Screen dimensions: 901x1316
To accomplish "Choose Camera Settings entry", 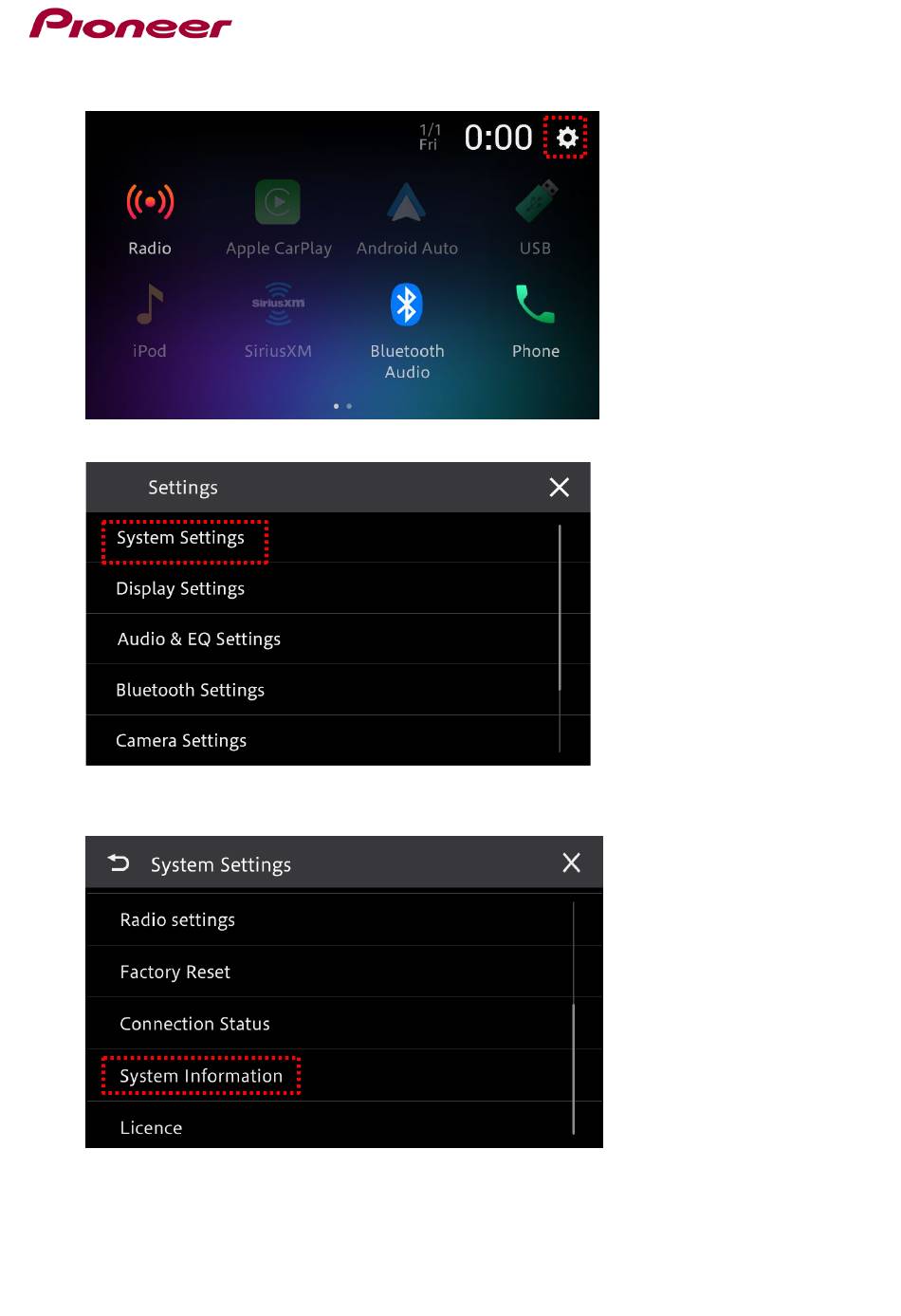I will coord(338,740).
